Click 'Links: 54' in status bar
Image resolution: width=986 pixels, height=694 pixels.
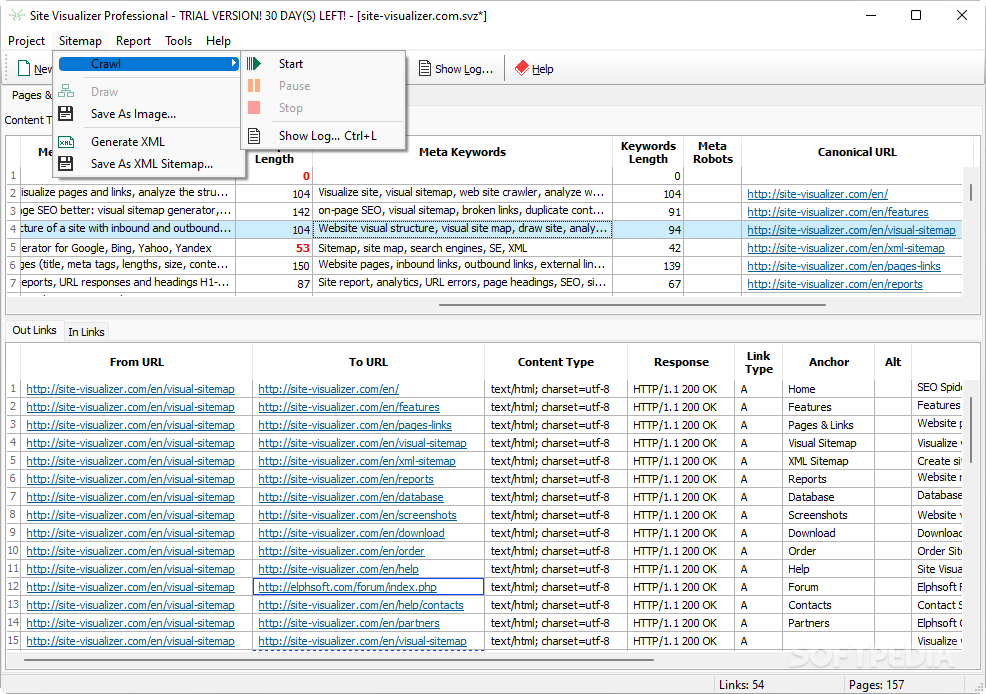click(741, 685)
